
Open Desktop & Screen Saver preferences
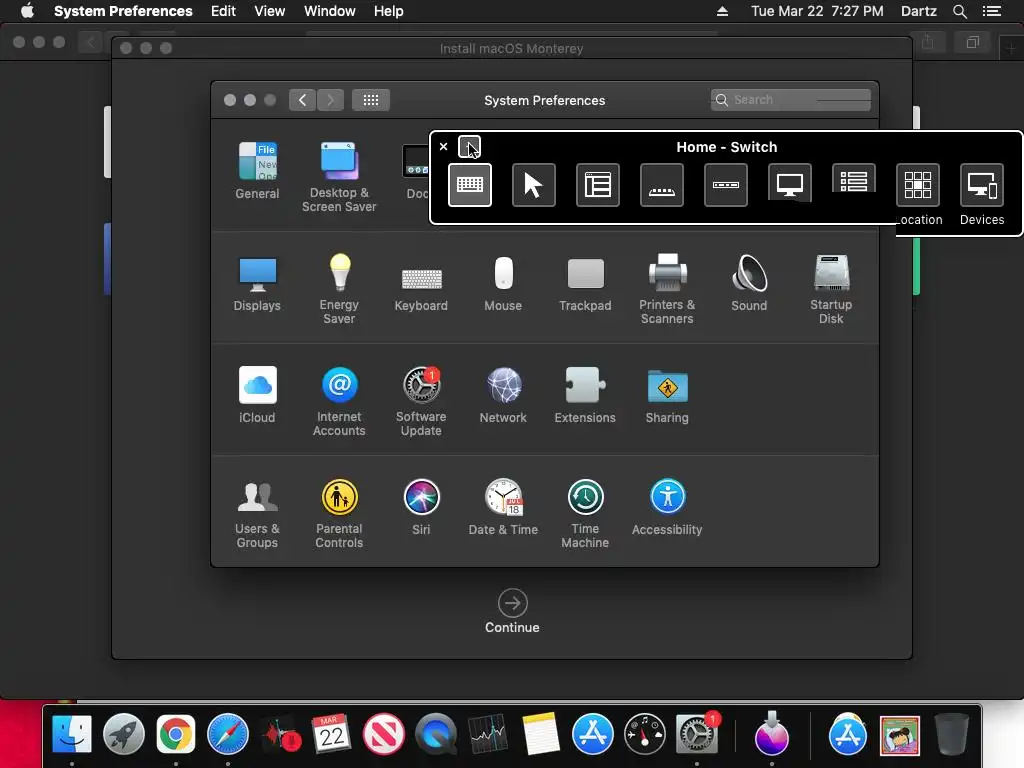tap(339, 176)
